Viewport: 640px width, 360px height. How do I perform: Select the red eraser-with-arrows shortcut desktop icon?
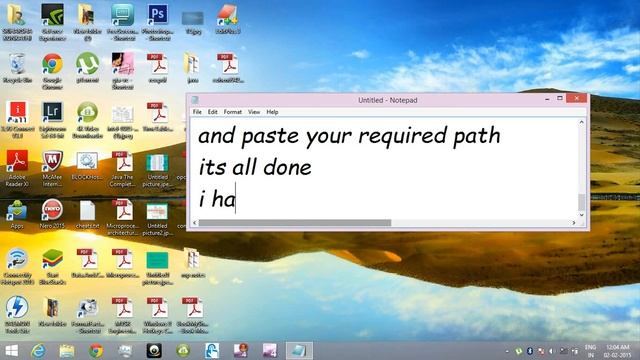click(x=228, y=19)
